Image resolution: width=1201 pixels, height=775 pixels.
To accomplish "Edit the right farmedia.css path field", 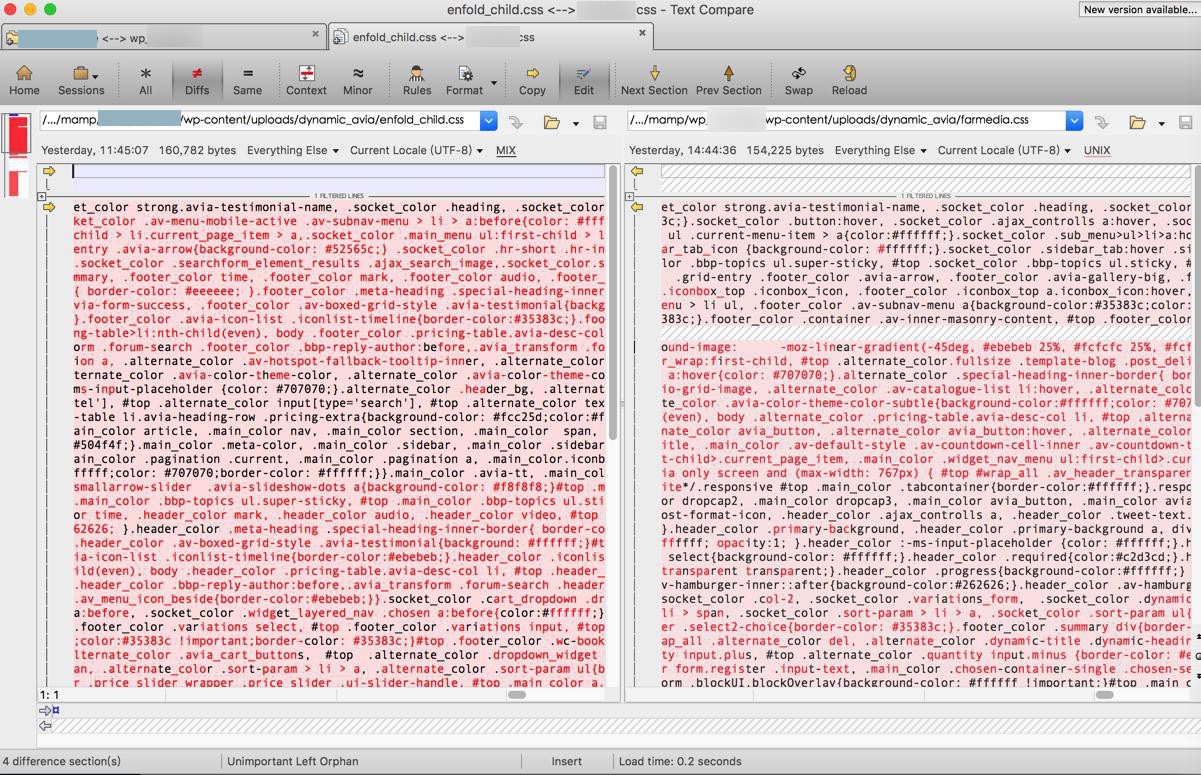I will coord(846,120).
